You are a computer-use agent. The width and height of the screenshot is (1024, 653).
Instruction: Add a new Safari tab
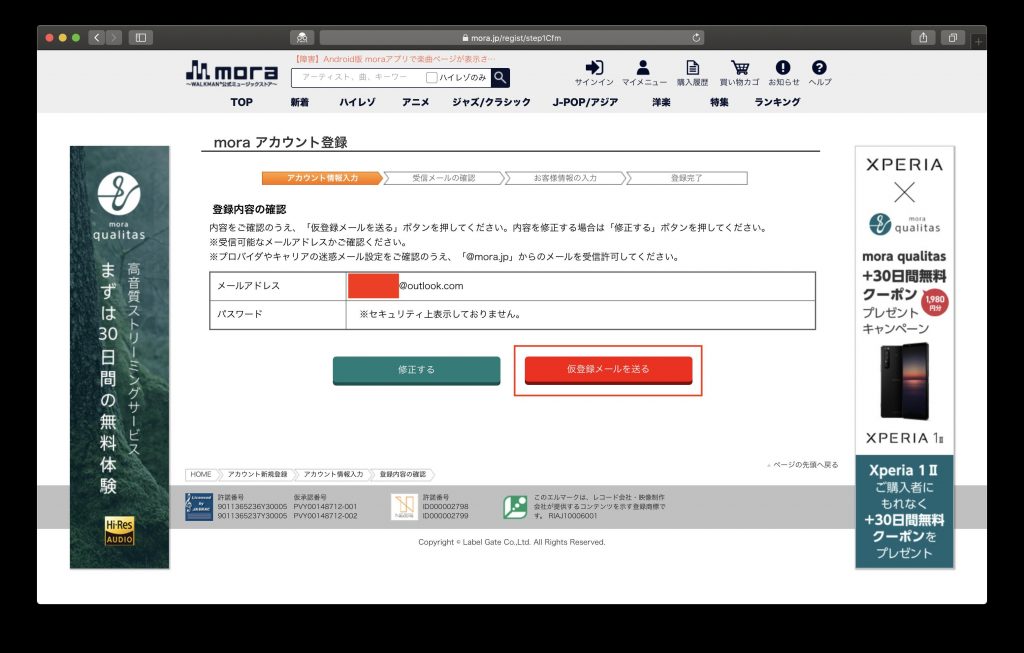pos(978,41)
